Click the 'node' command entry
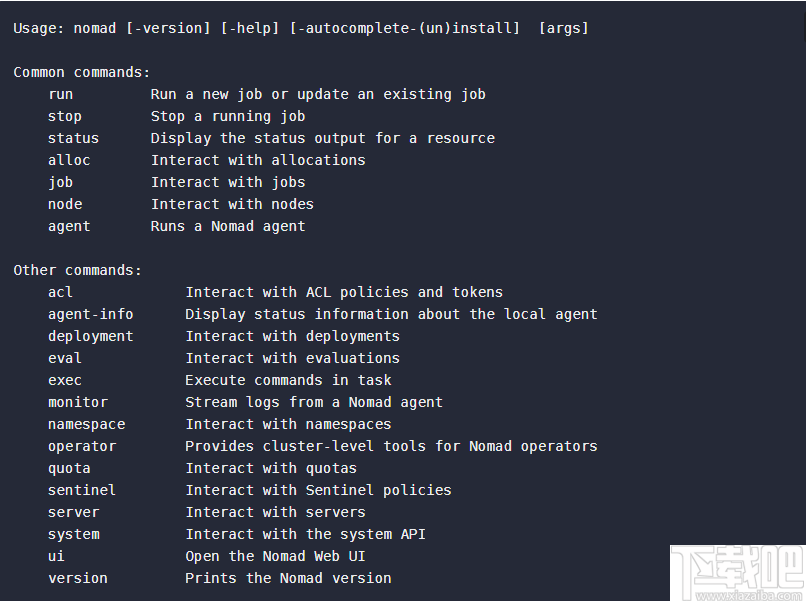 65,204
